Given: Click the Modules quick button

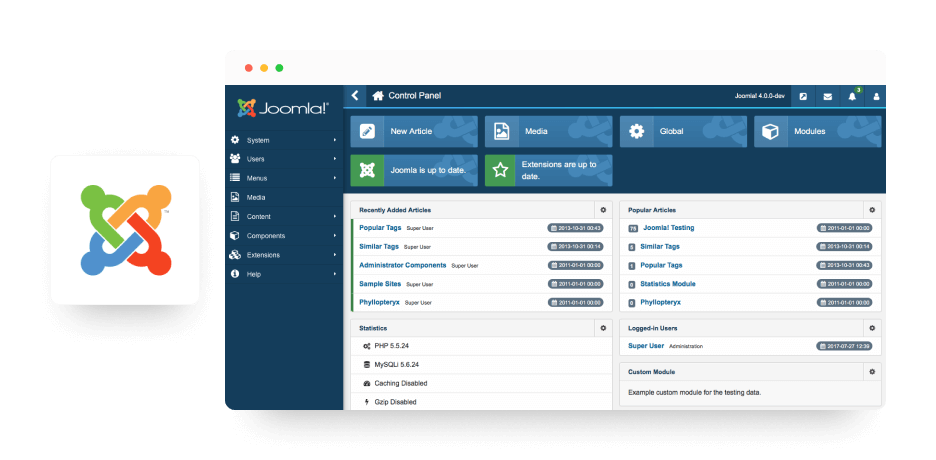Looking at the screenshot, I should (x=817, y=131).
